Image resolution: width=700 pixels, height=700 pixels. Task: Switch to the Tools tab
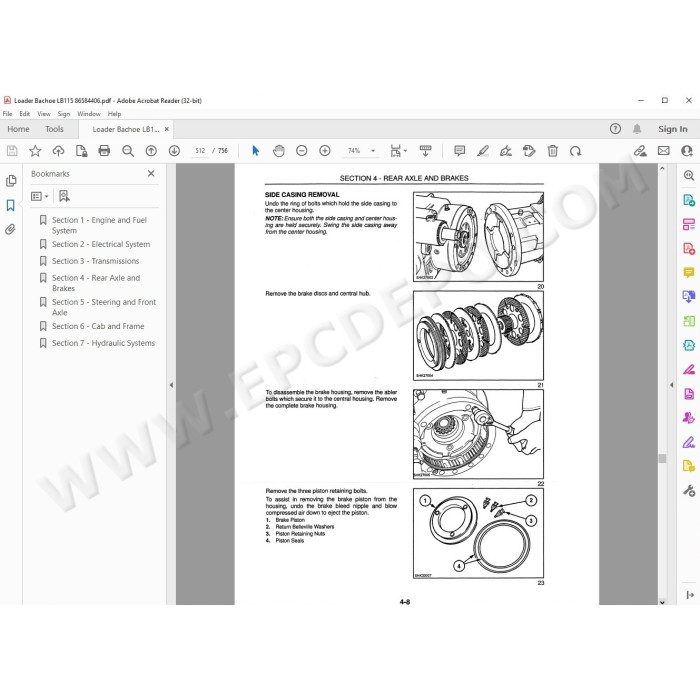pos(54,129)
